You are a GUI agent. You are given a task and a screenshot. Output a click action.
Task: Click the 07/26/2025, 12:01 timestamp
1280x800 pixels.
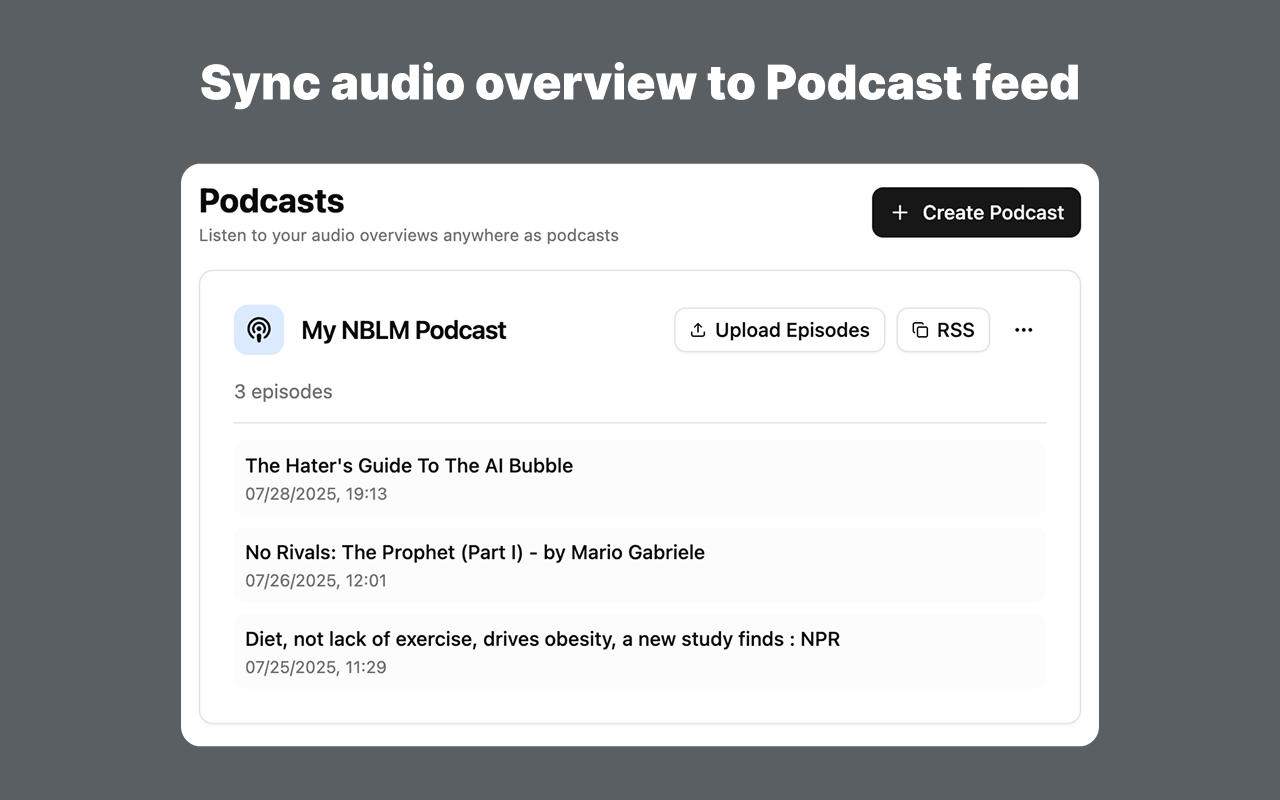coord(316,581)
